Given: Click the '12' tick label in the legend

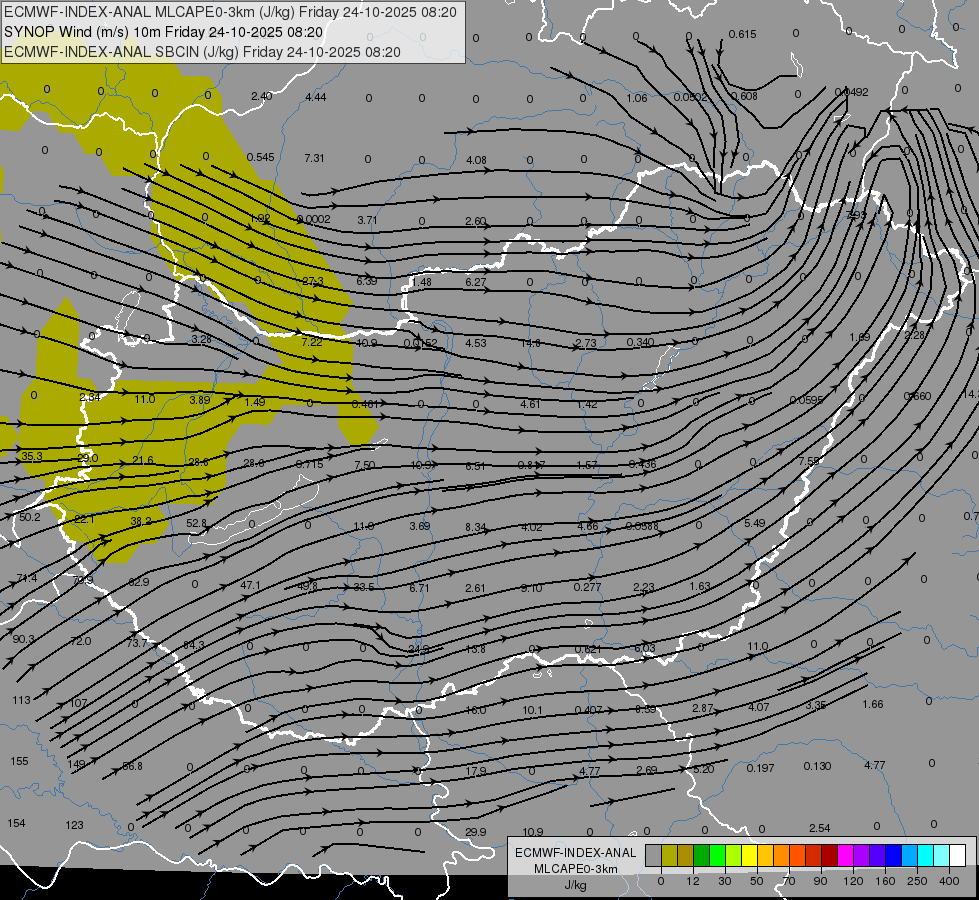Looking at the screenshot, I should pyautogui.click(x=693, y=881).
